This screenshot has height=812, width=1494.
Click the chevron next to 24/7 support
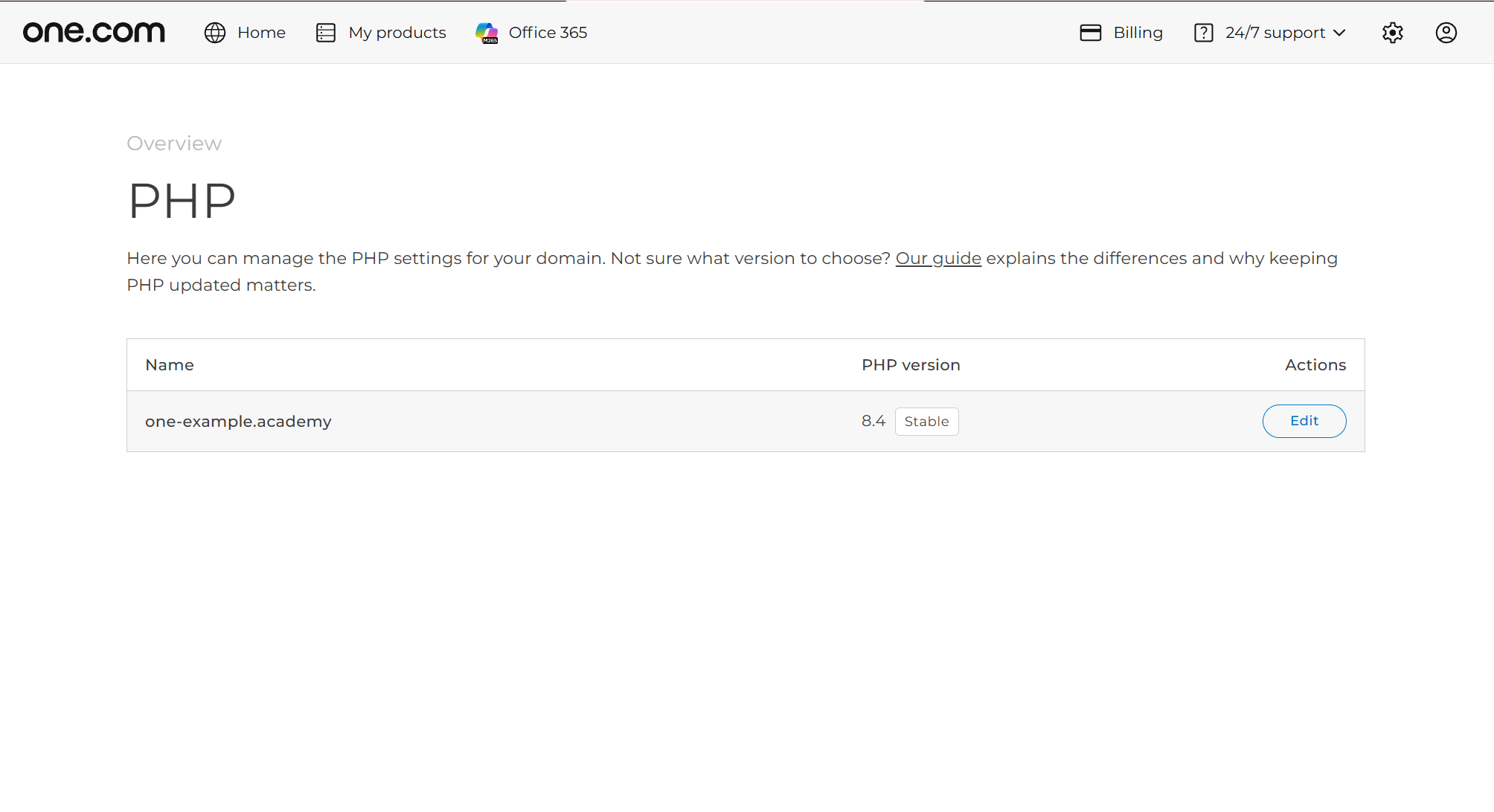pos(1339,33)
